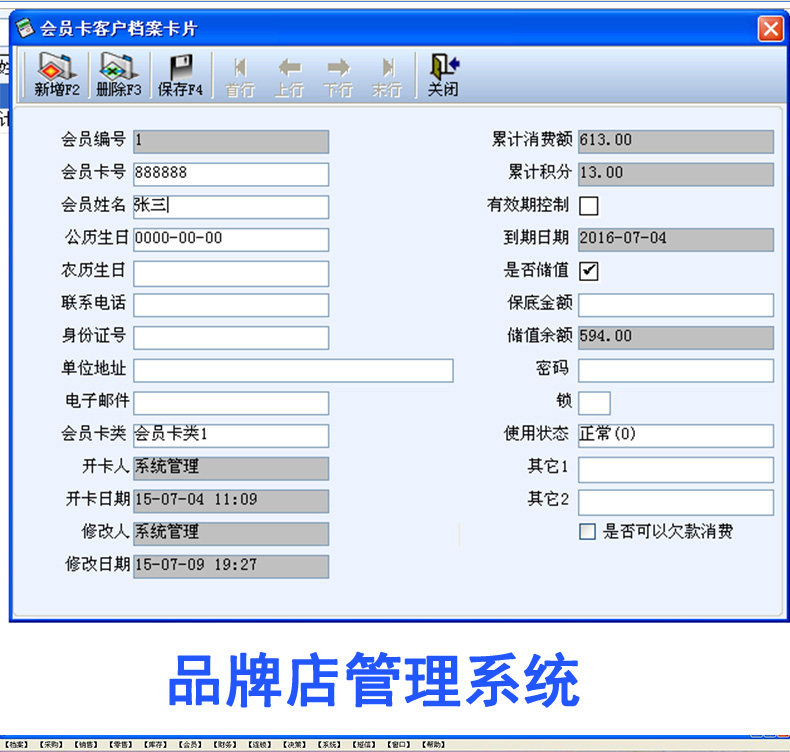Open the 【决策】 menu
The height and width of the screenshot is (752, 790).
(295, 744)
